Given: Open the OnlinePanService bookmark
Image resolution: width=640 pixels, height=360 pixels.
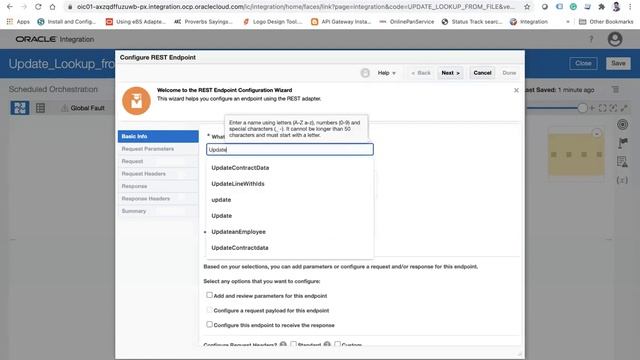Looking at the screenshot, I should click(407, 22).
